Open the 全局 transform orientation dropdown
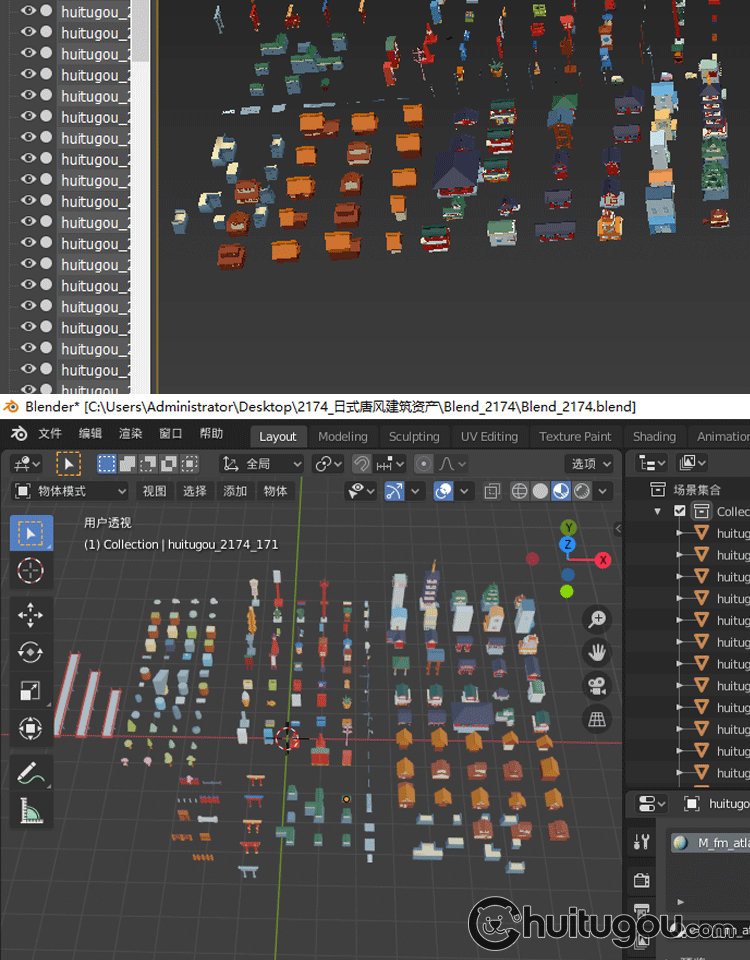 [262, 464]
